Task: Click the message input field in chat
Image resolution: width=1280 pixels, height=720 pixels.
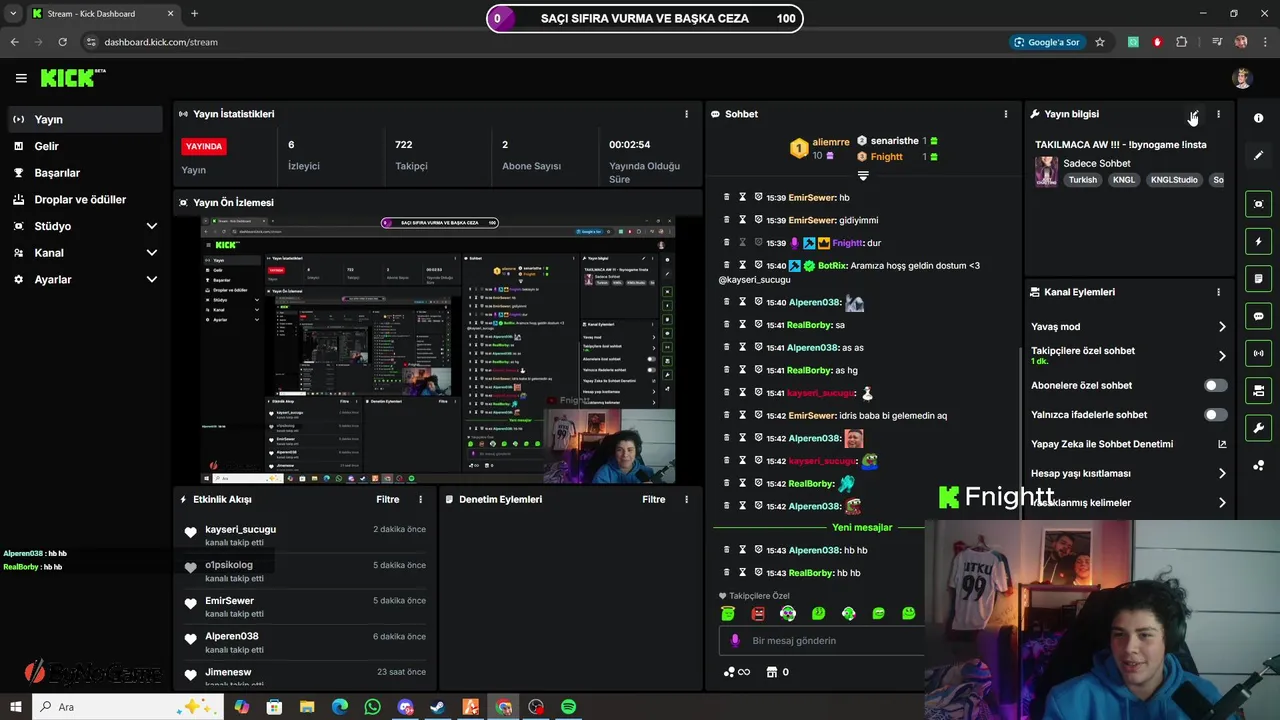Action: coord(822,640)
